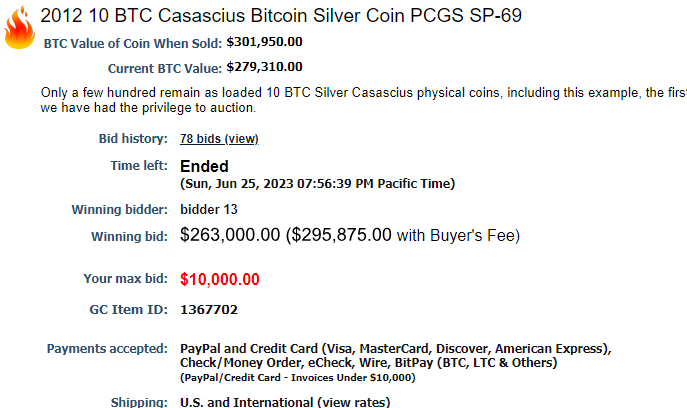Click the $295,875.00 buyer's fee total

(341, 235)
